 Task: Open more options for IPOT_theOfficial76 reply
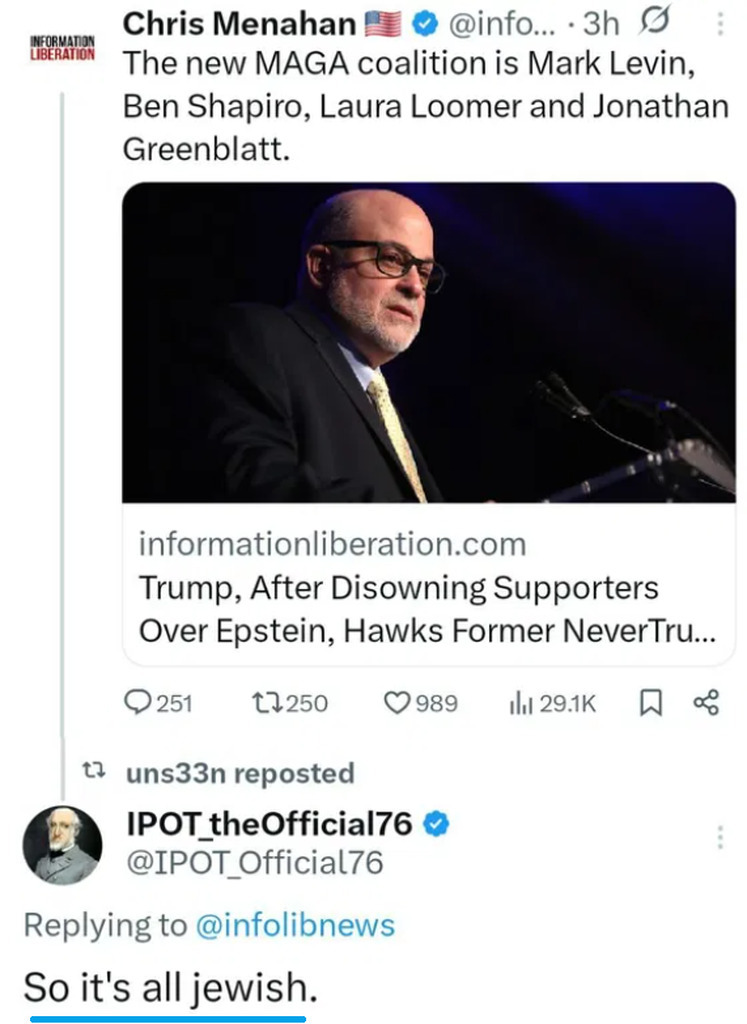coord(720,838)
